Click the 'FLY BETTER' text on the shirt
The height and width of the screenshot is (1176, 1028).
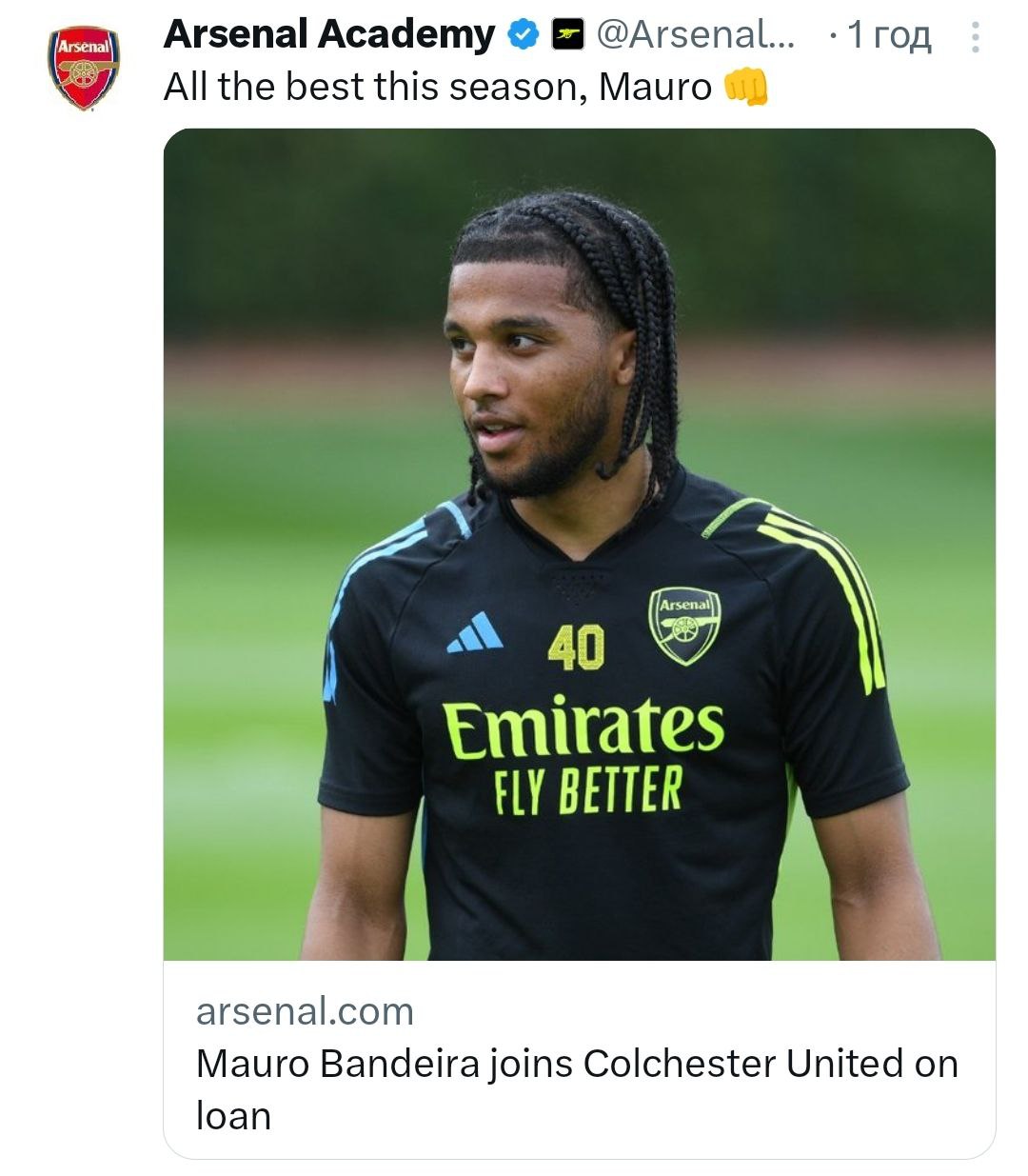click(x=588, y=789)
